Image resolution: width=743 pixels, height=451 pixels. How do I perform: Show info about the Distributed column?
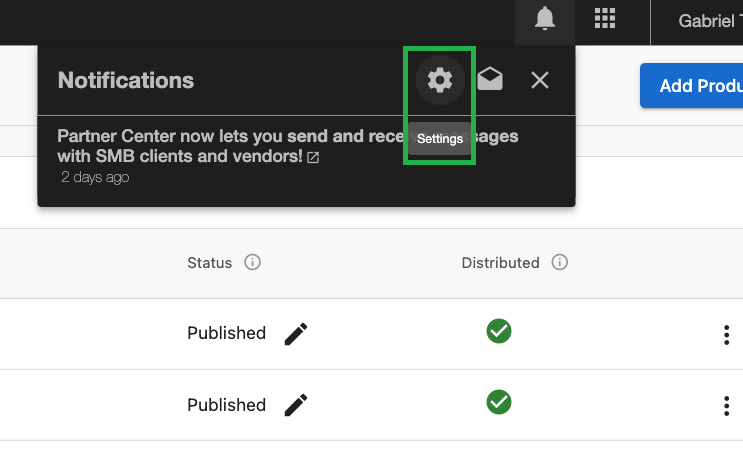pos(560,262)
